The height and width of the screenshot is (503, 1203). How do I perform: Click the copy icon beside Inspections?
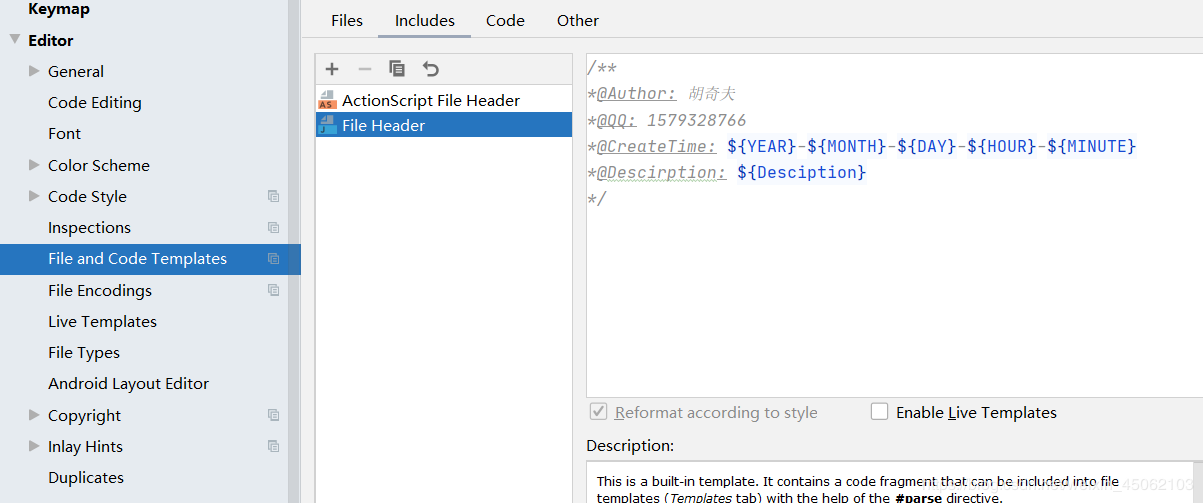[x=273, y=228]
